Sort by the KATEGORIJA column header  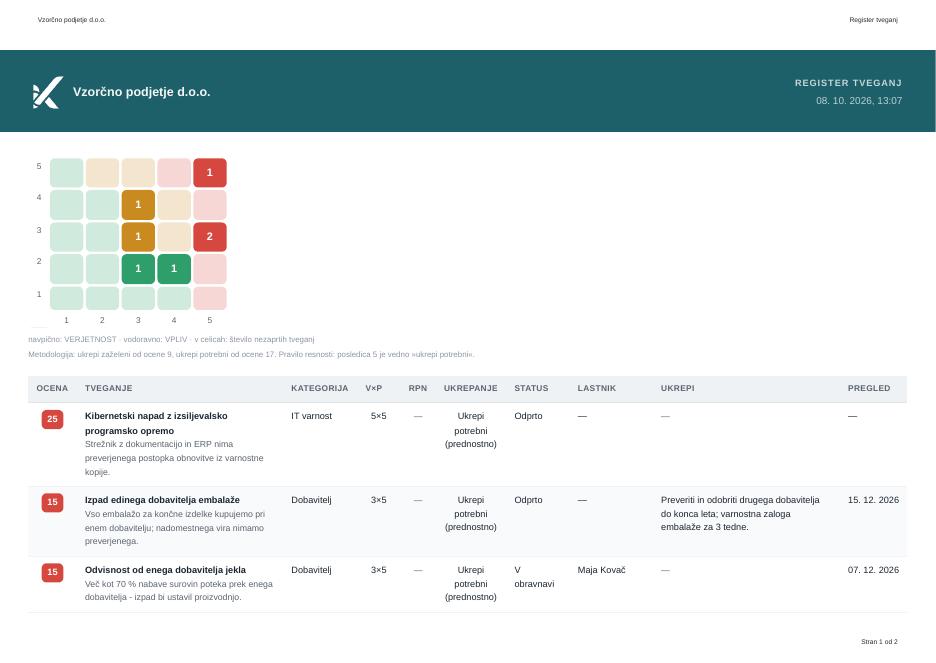[319, 388]
